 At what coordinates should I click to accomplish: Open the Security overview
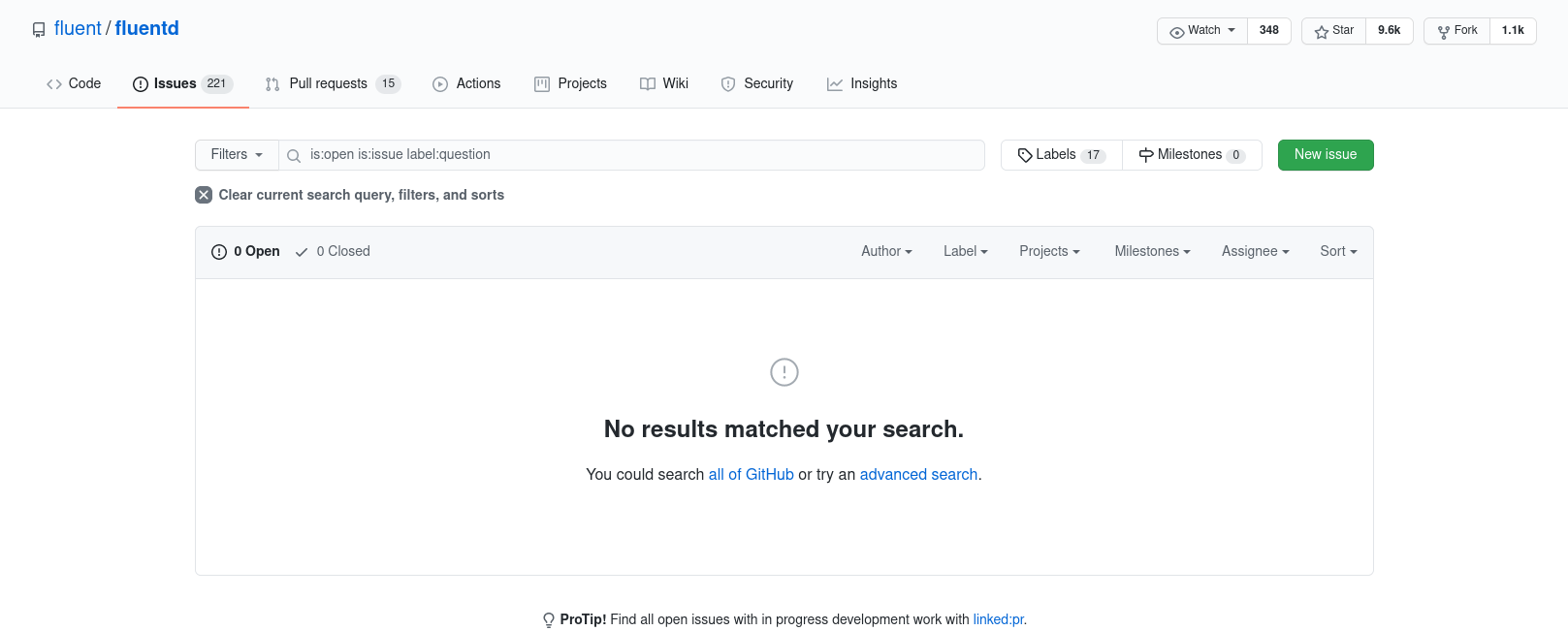[x=757, y=83]
